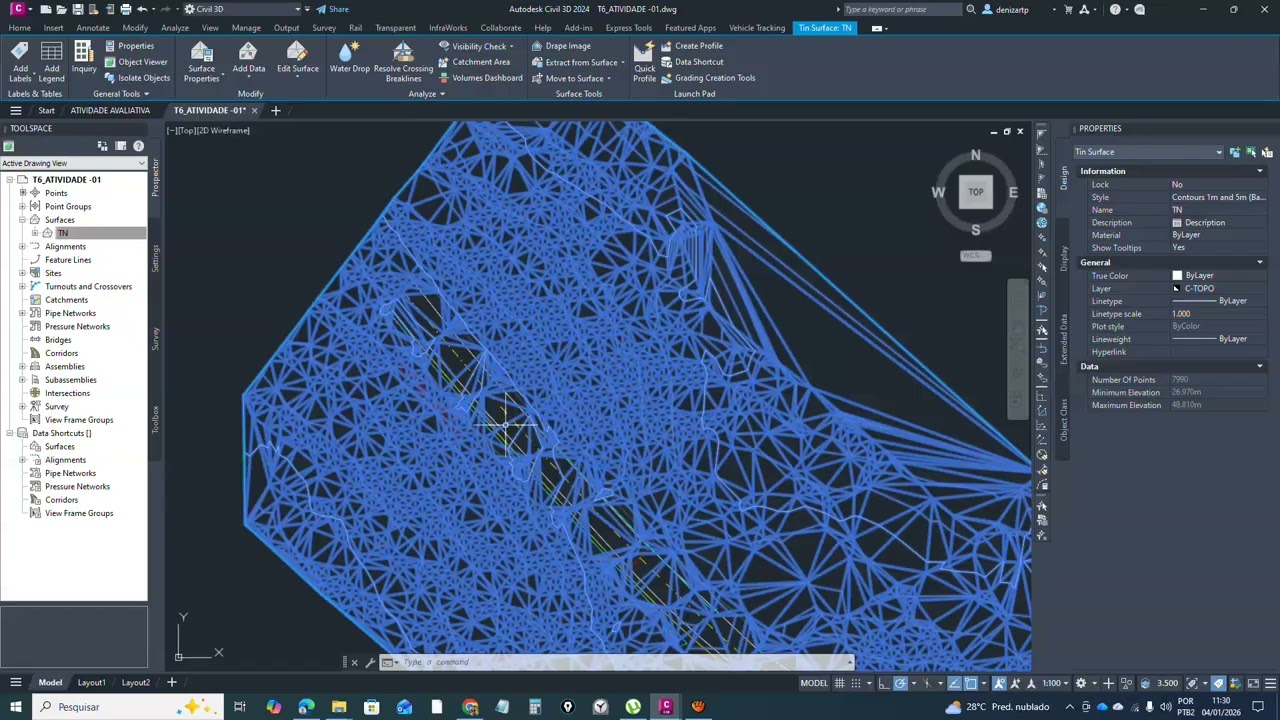
Task: Click the Share button
Action: tap(333, 9)
